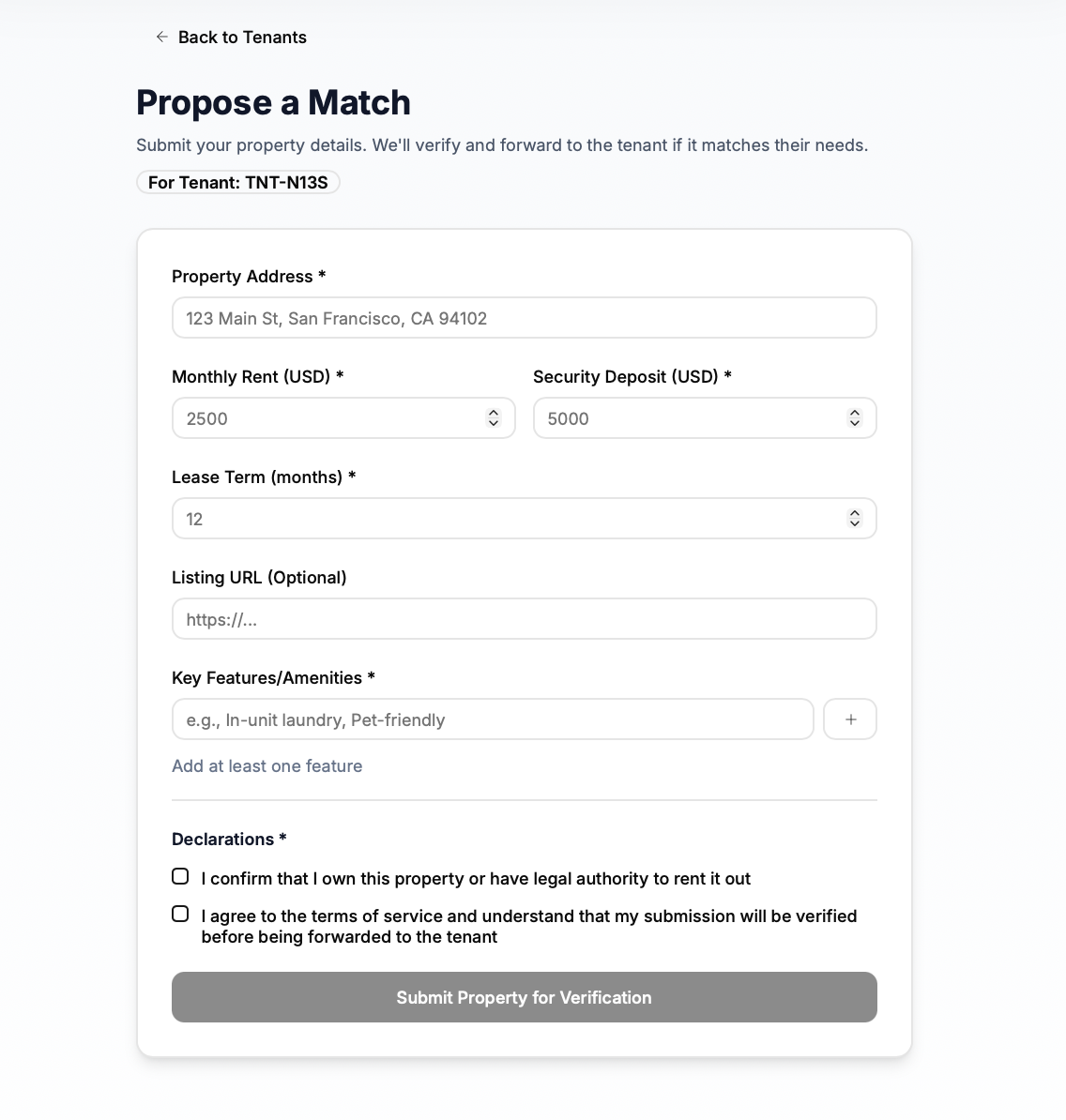This screenshot has height=1120, width=1066.
Task: Click the Back to Tenants link
Action: tap(242, 38)
